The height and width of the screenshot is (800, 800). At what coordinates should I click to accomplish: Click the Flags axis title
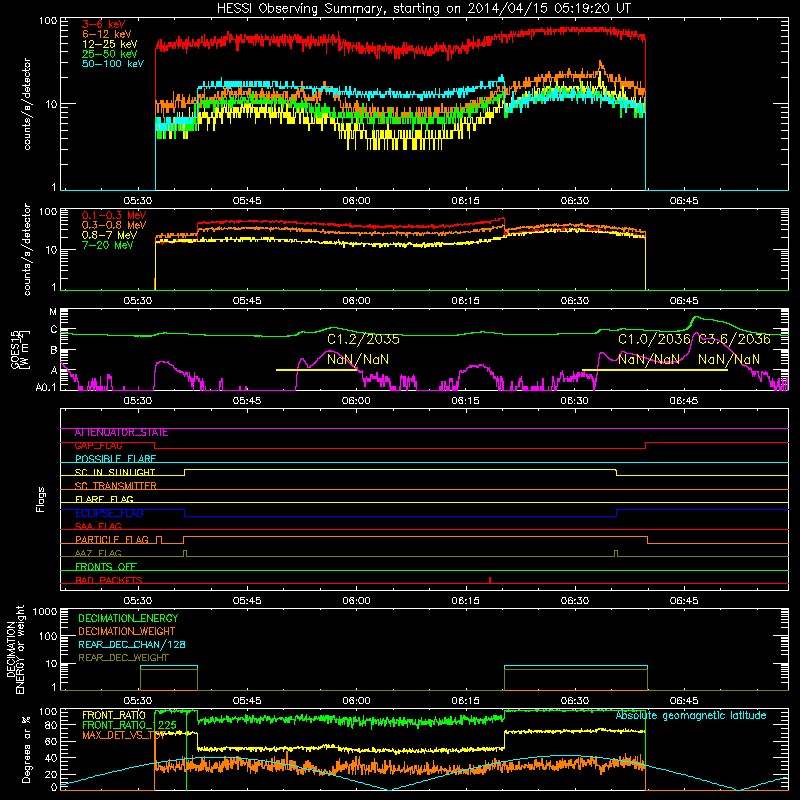(x=41, y=499)
